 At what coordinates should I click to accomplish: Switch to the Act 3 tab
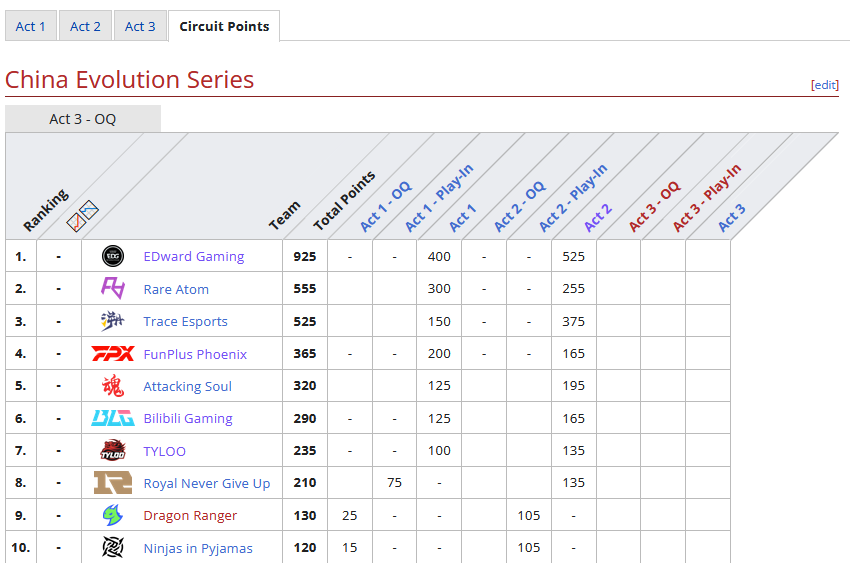(x=140, y=26)
